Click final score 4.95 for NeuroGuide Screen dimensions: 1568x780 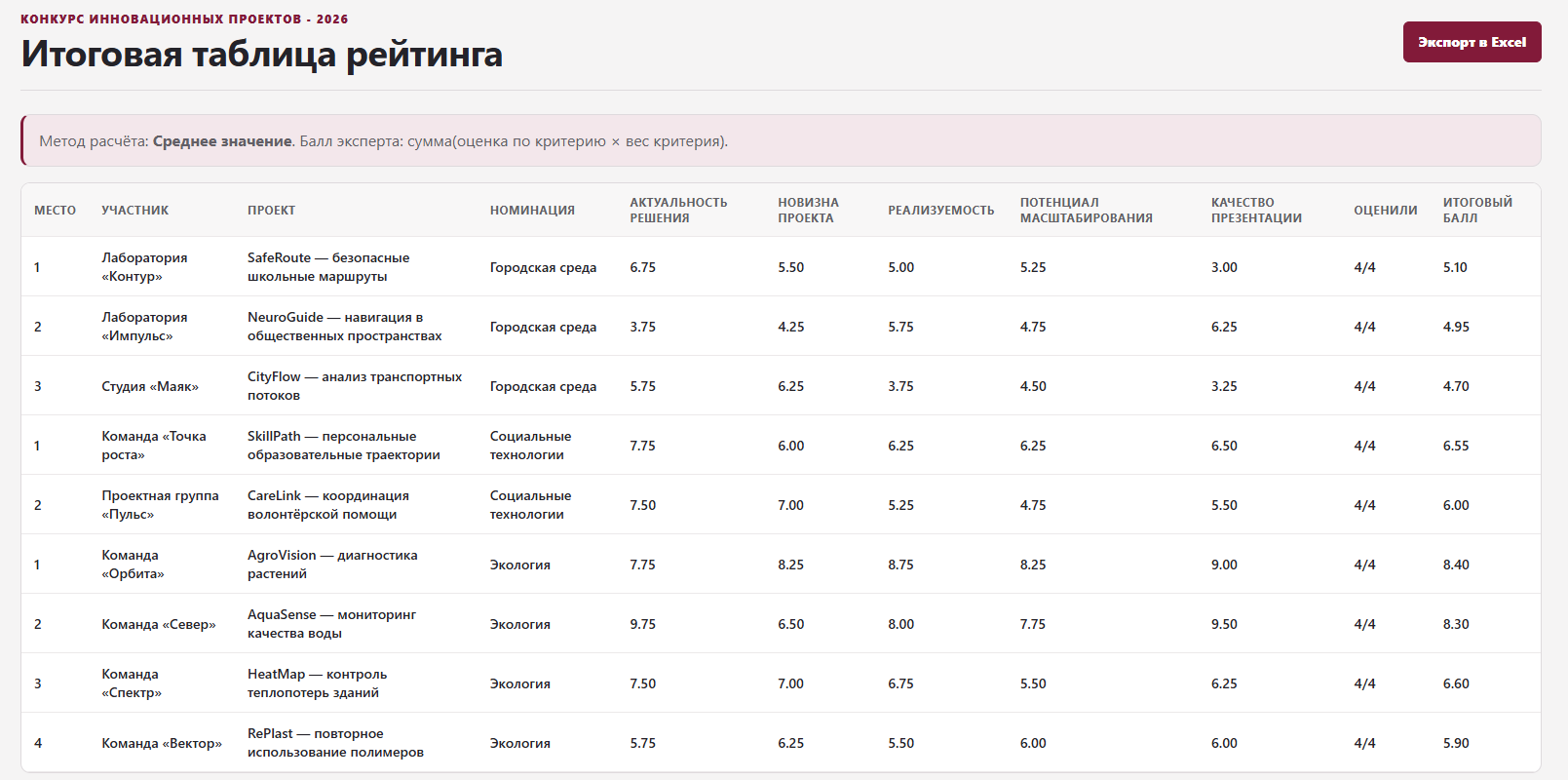click(x=1456, y=327)
